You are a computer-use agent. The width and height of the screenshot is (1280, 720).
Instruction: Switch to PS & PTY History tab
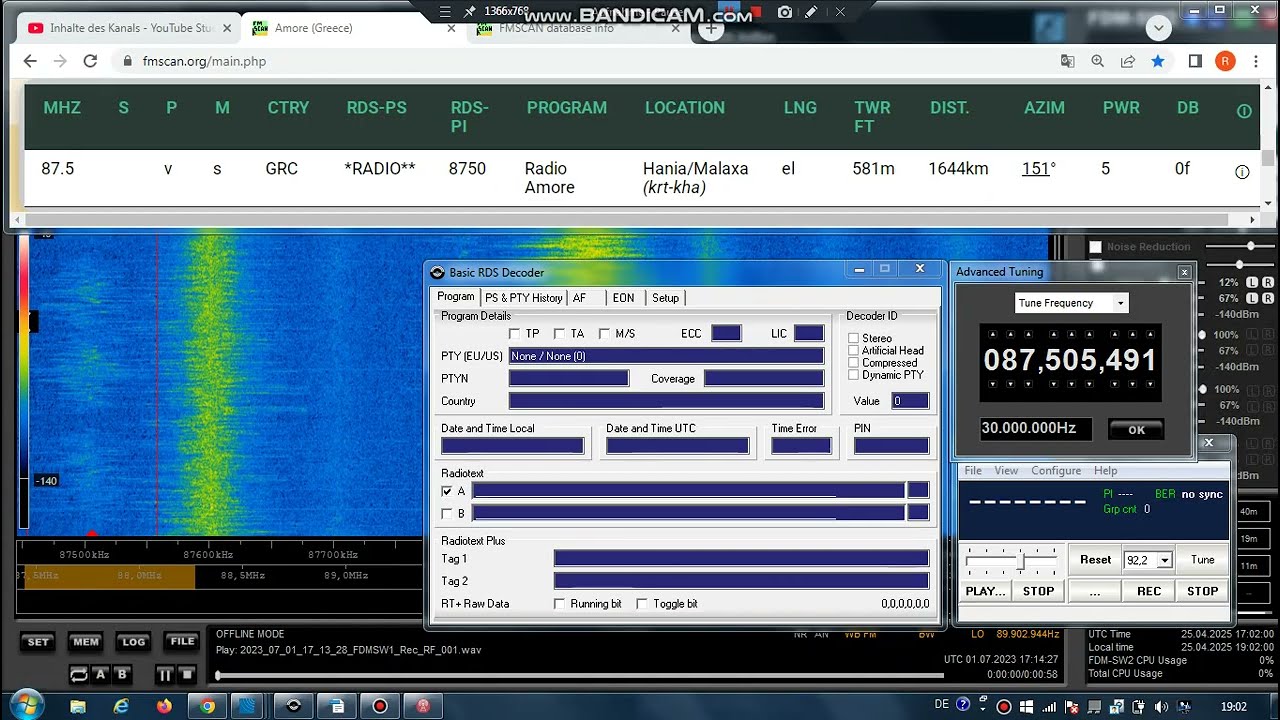tap(523, 298)
